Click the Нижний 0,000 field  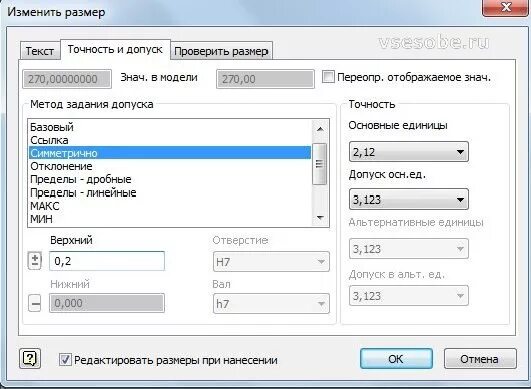point(107,303)
